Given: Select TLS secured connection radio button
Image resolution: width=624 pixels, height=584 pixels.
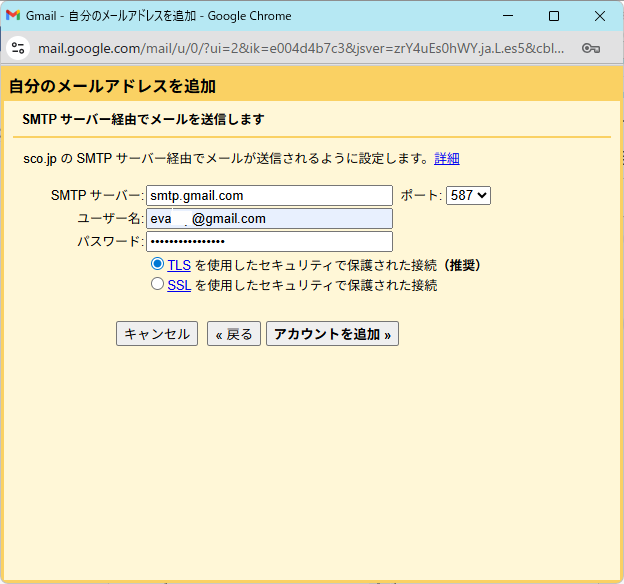Looking at the screenshot, I should (157, 264).
